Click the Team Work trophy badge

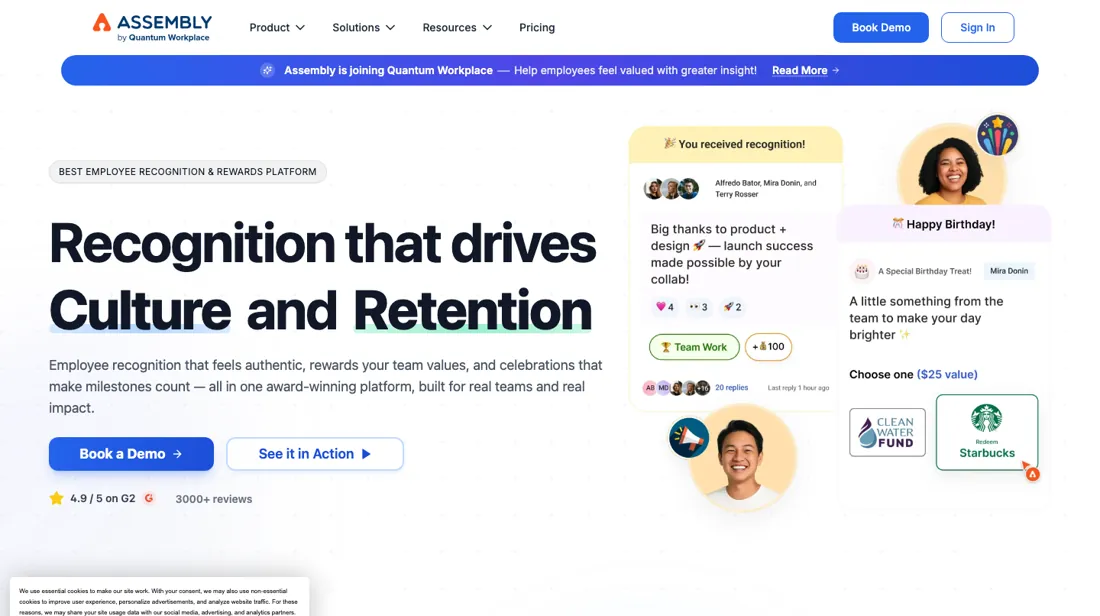[694, 347]
